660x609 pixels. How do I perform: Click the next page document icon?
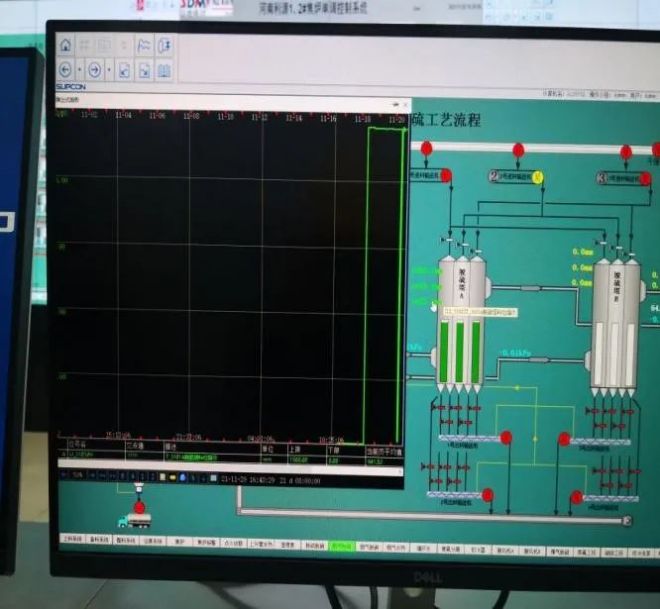coord(144,70)
